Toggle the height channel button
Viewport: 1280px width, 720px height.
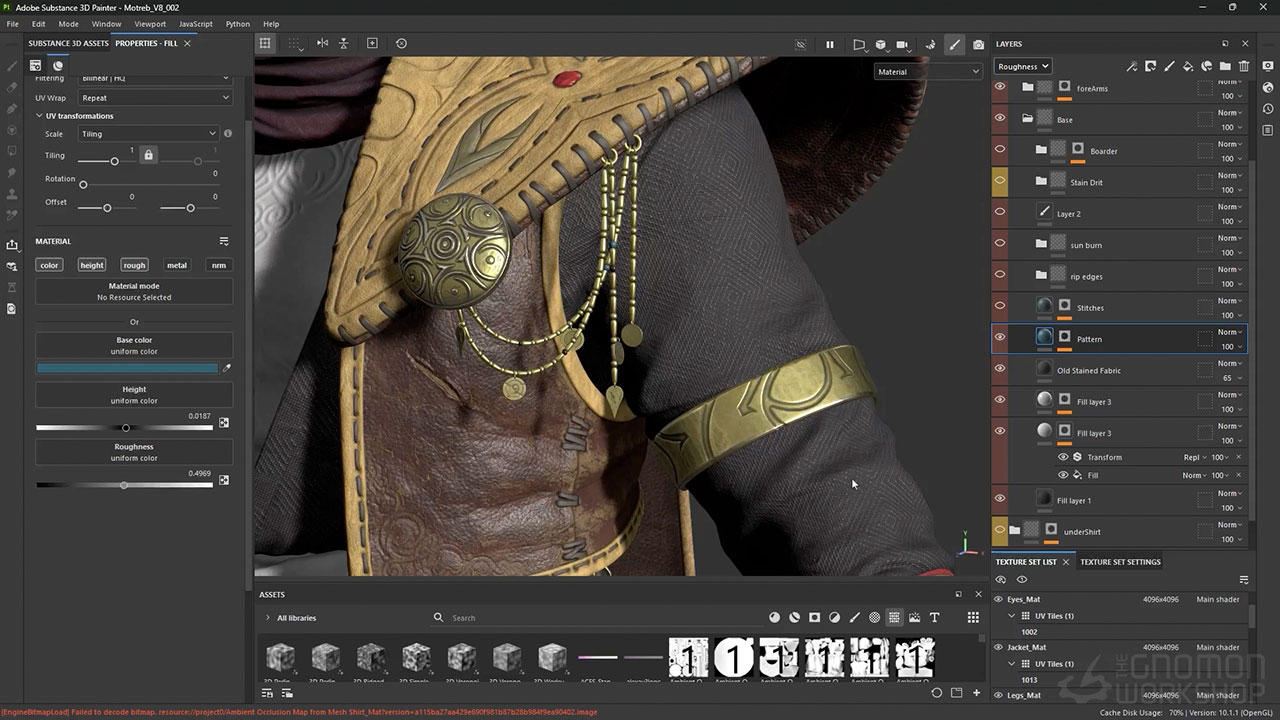[x=92, y=265]
